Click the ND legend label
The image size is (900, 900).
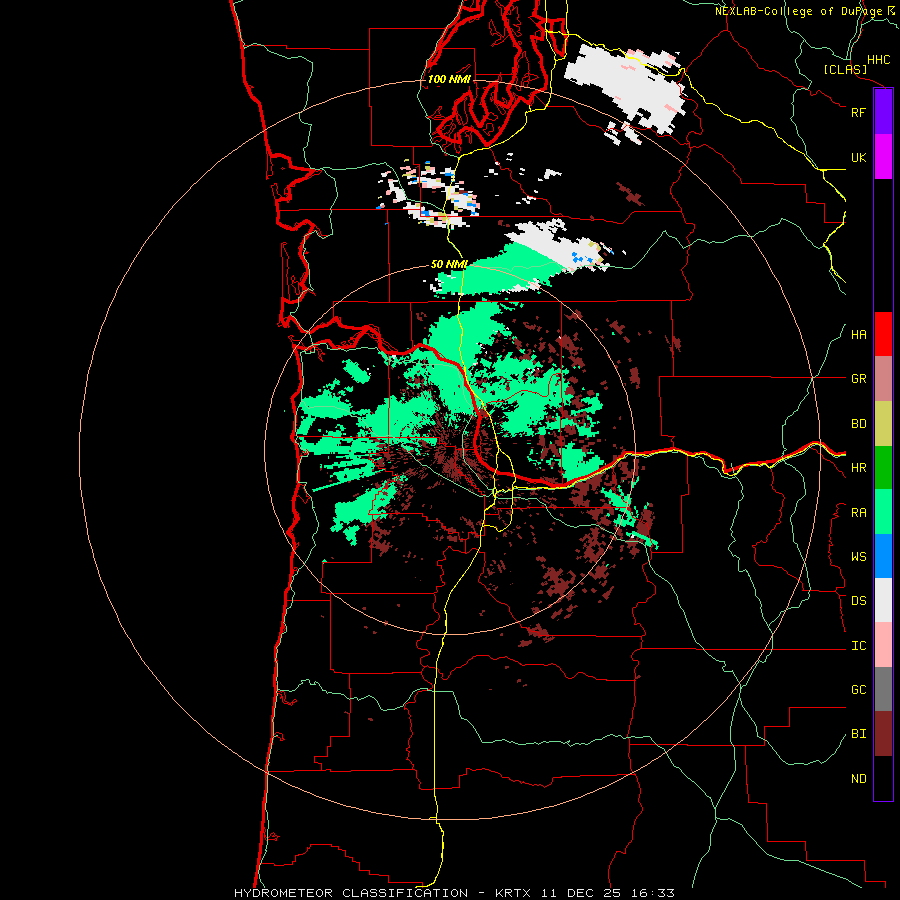(x=858, y=779)
